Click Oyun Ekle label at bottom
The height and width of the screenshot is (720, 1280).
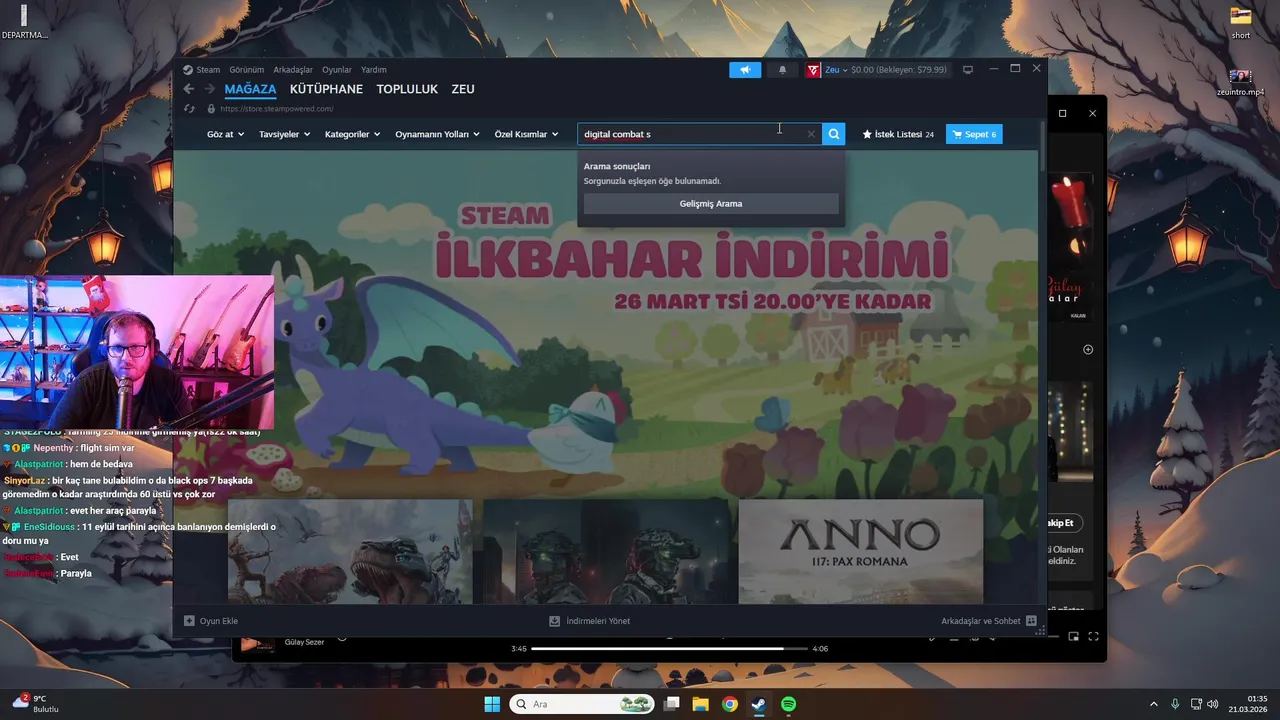219,621
